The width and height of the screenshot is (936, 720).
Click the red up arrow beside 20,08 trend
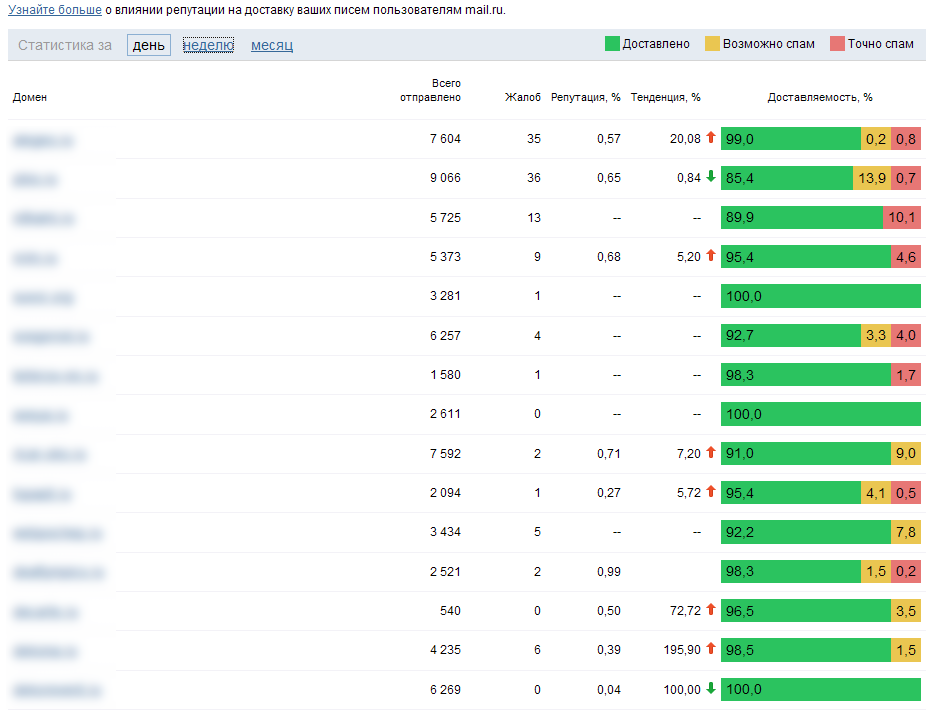coord(711,138)
